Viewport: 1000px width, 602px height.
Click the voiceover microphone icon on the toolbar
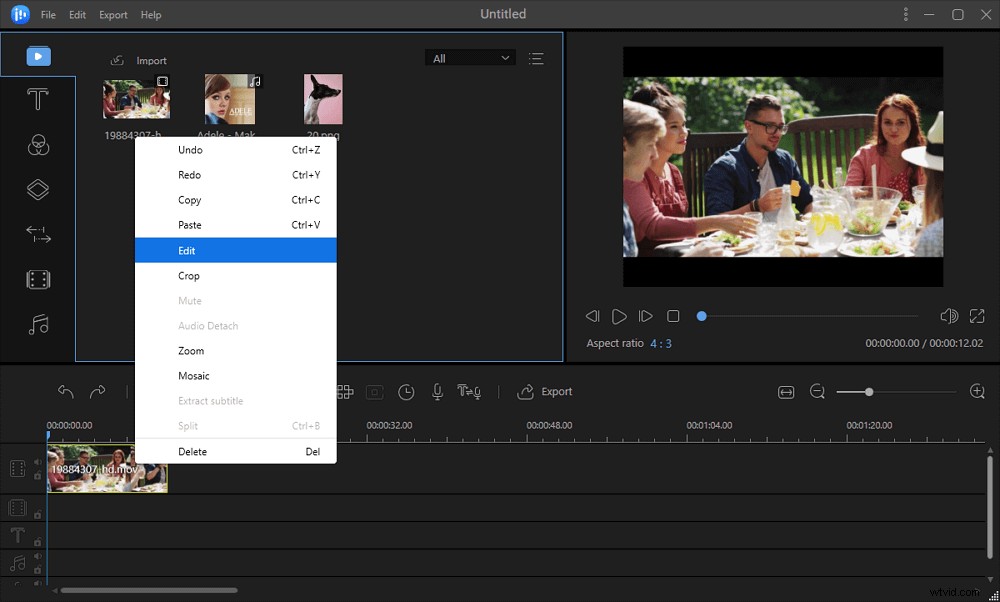click(437, 392)
